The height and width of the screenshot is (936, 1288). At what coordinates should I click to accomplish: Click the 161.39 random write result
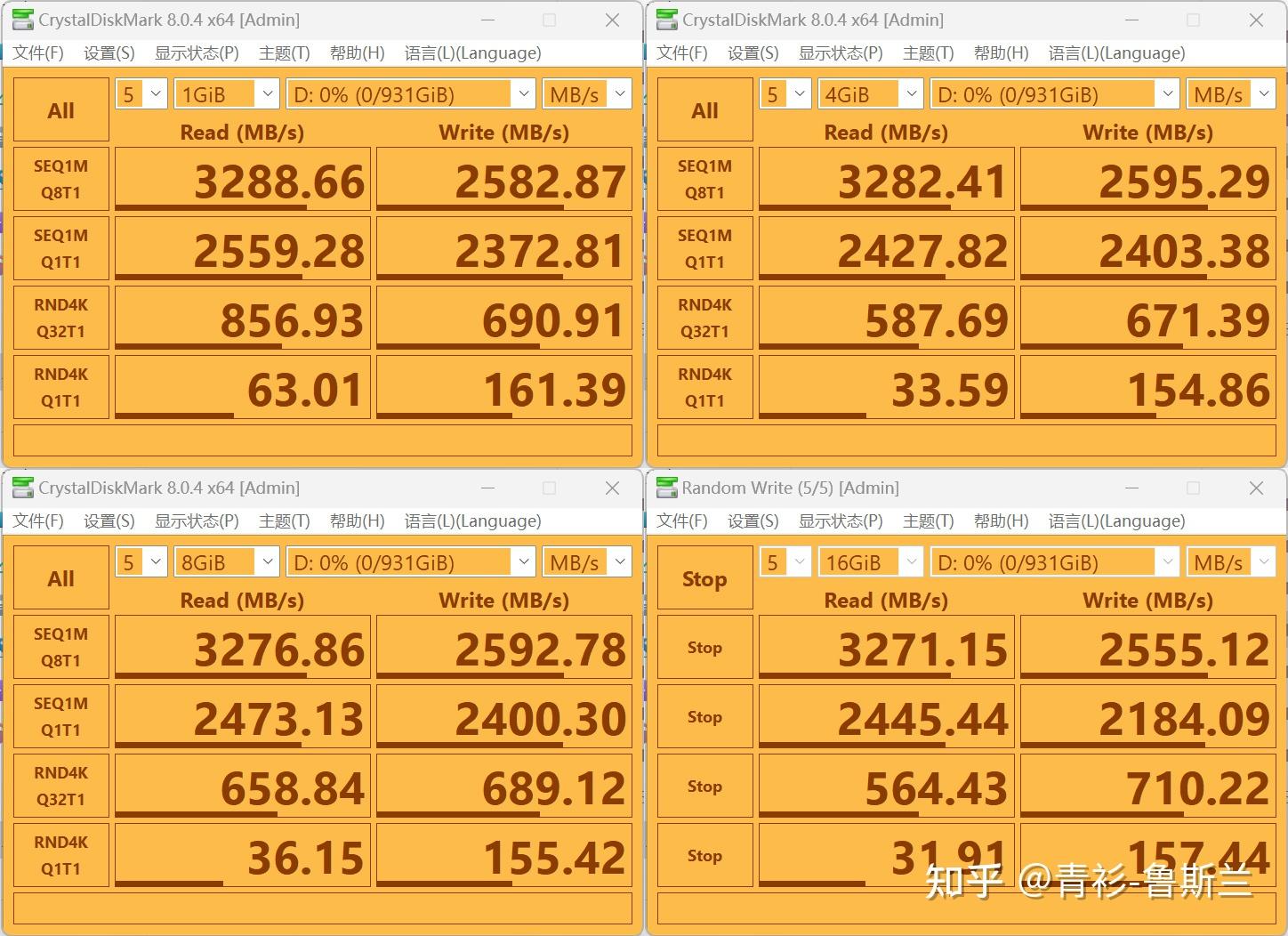(x=504, y=388)
